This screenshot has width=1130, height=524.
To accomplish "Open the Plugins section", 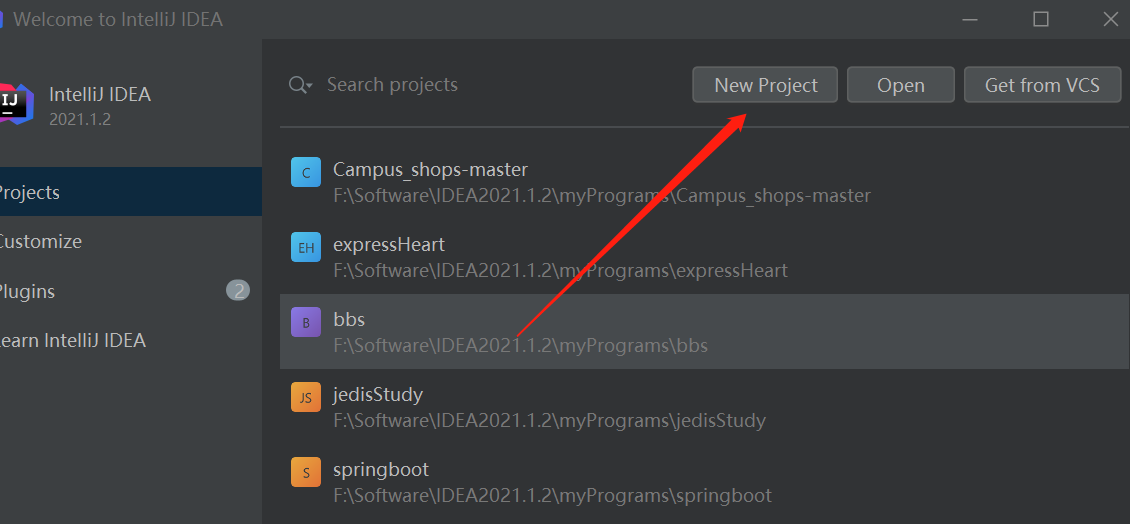I will tap(130, 291).
